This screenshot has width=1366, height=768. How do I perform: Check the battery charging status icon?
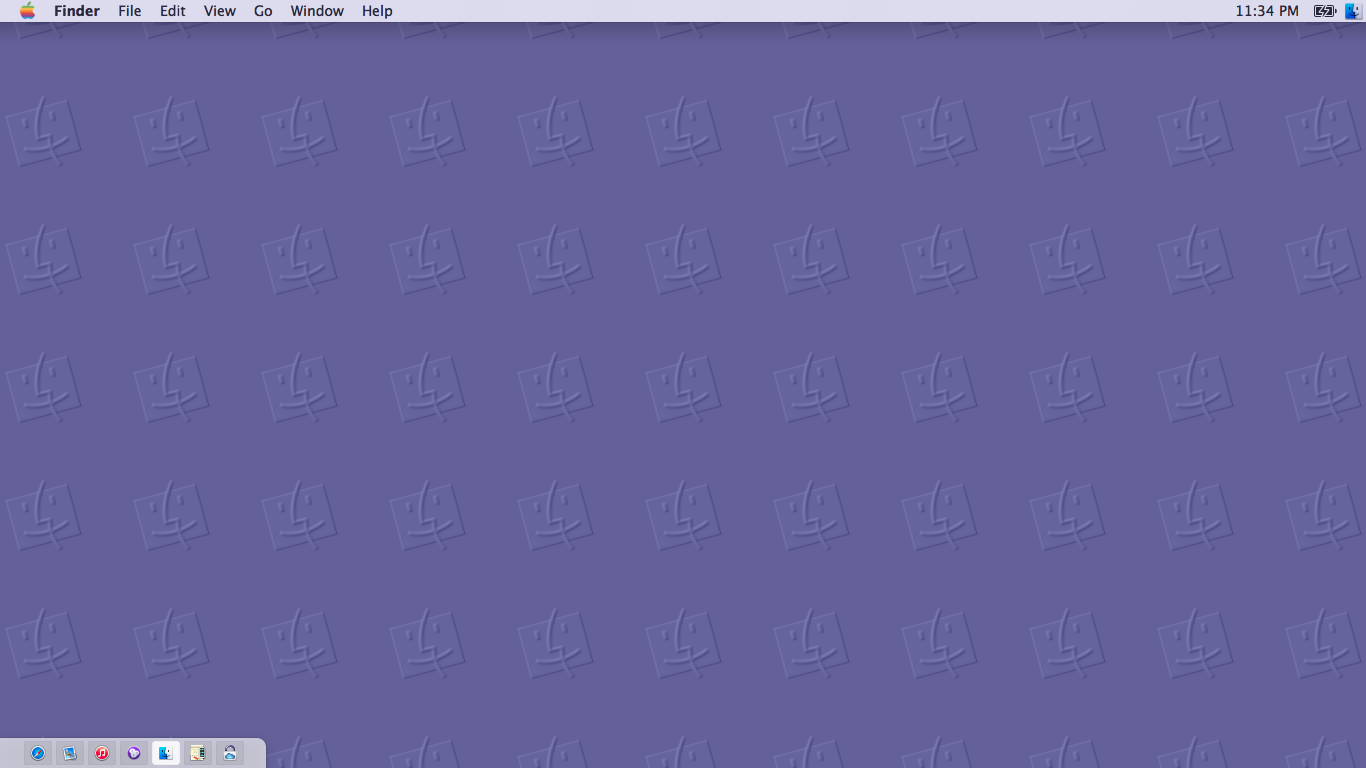point(1324,11)
